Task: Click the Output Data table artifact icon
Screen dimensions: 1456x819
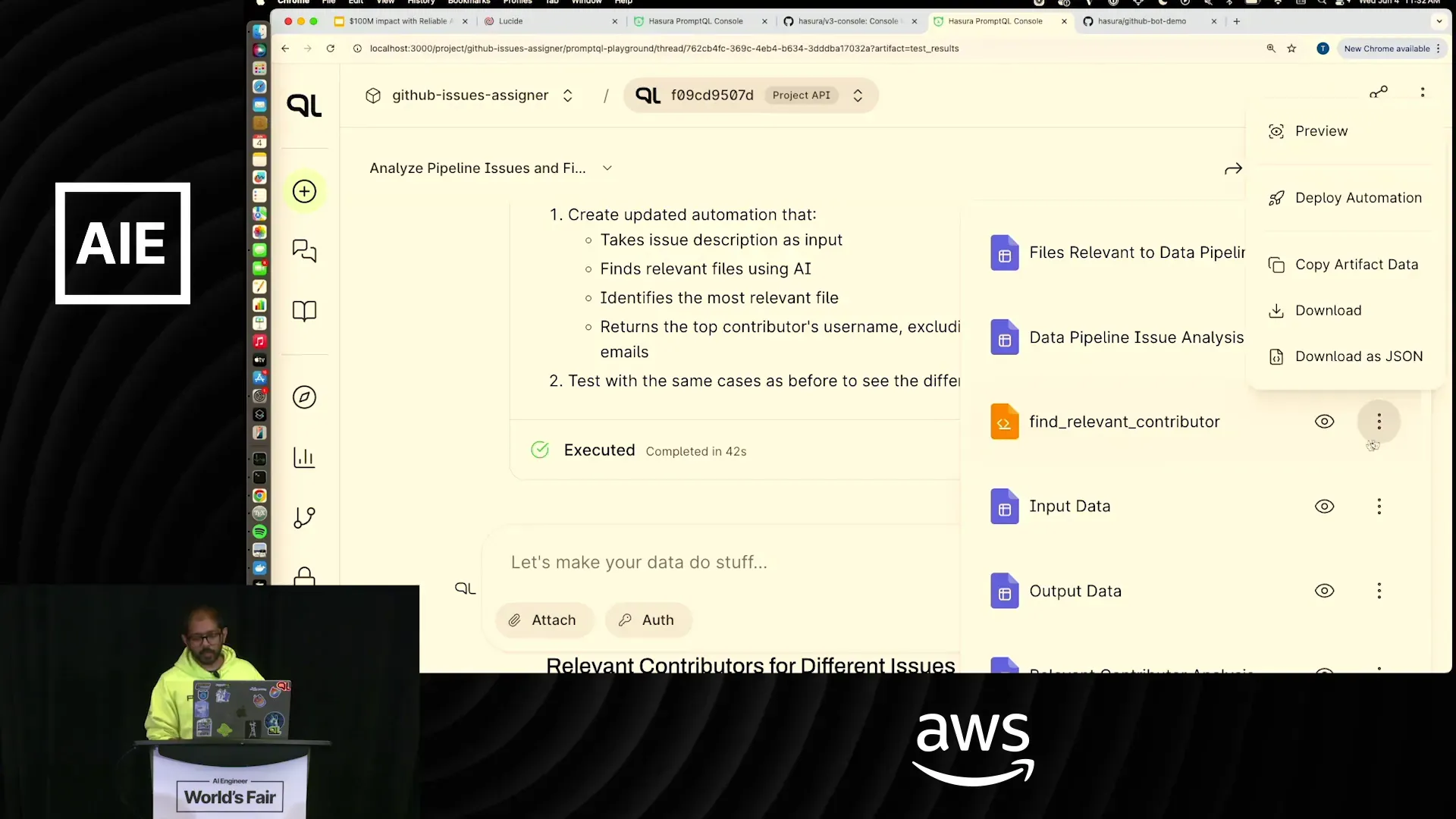Action: tap(1004, 591)
